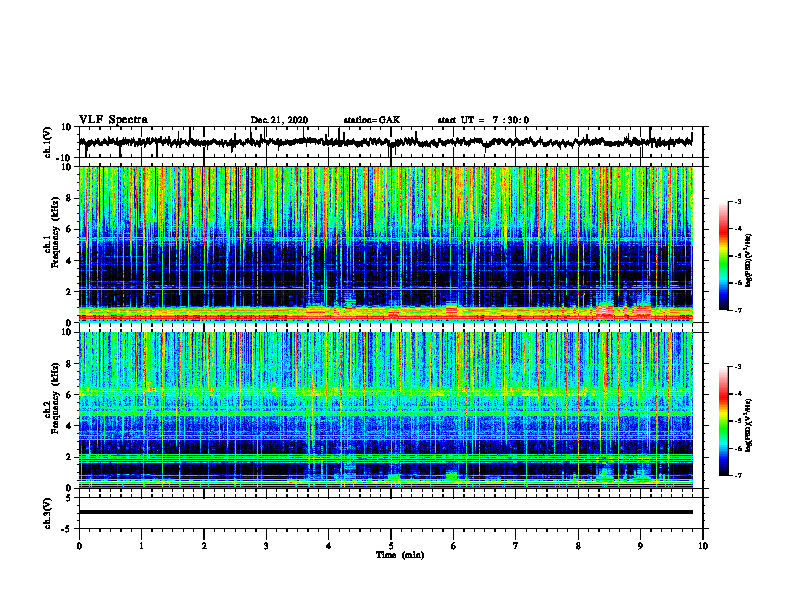The height and width of the screenshot is (612, 792).
Task: Click the bright 6 kHz band in the ch.2 spectrogram
Action: click(385, 391)
